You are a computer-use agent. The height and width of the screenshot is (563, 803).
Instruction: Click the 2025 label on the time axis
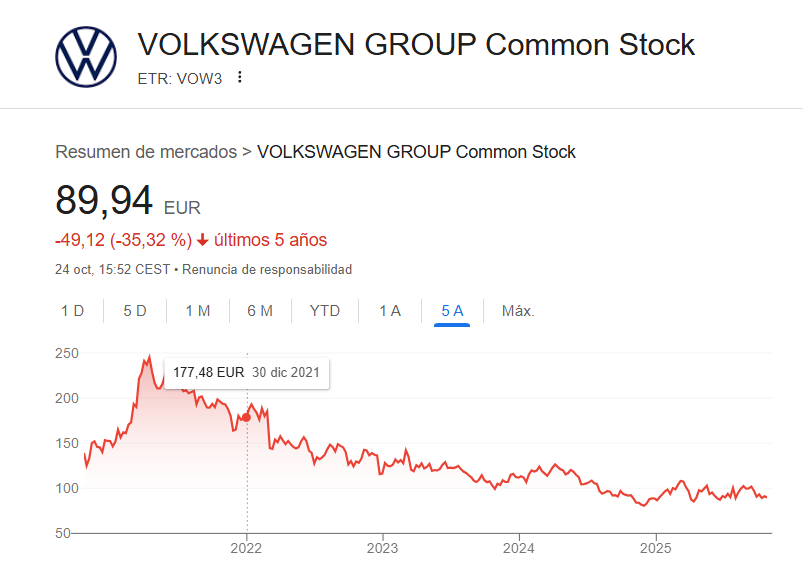655,548
